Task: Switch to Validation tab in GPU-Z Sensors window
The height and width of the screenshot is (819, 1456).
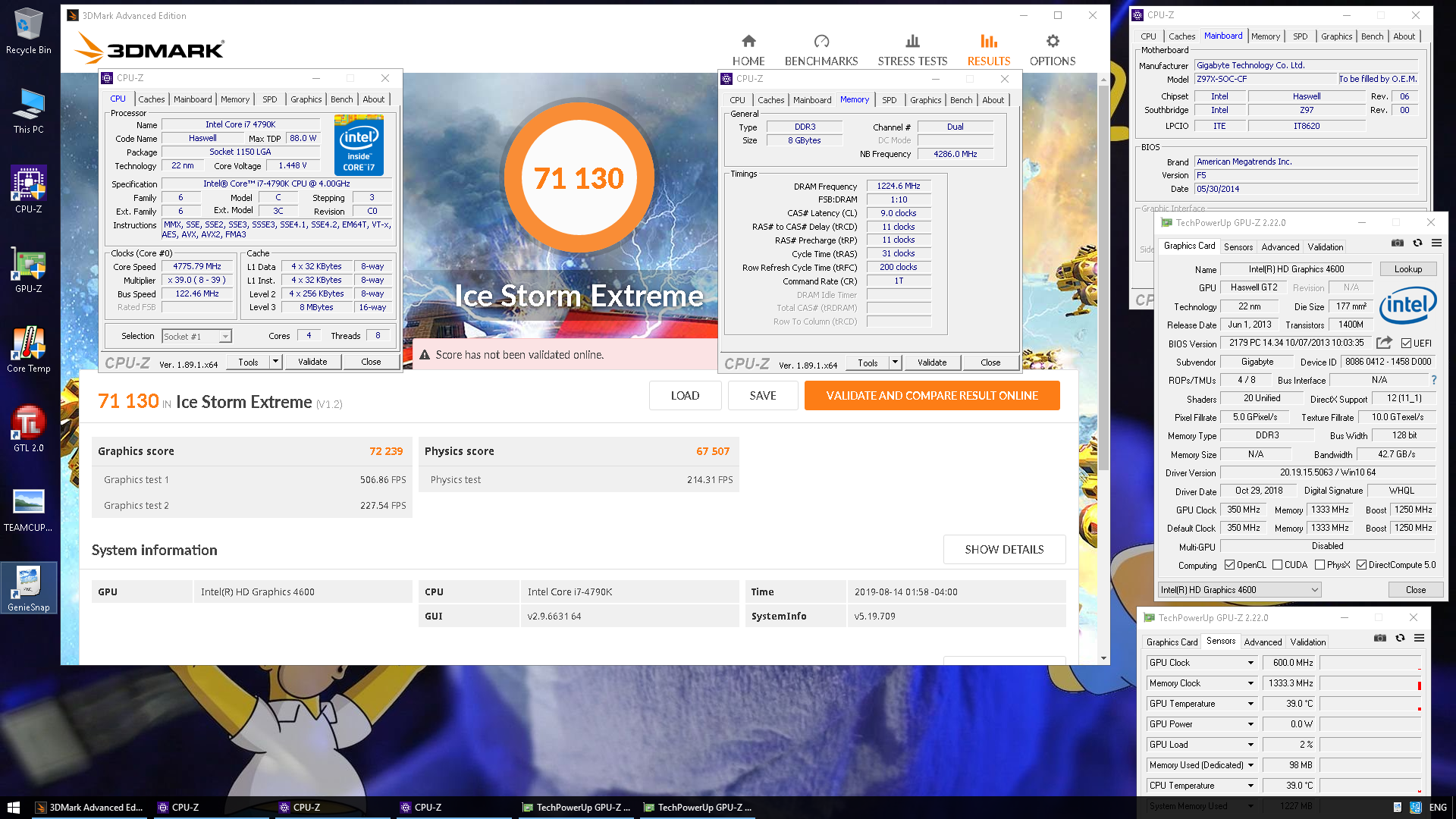Action: [x=1308, y=642]
